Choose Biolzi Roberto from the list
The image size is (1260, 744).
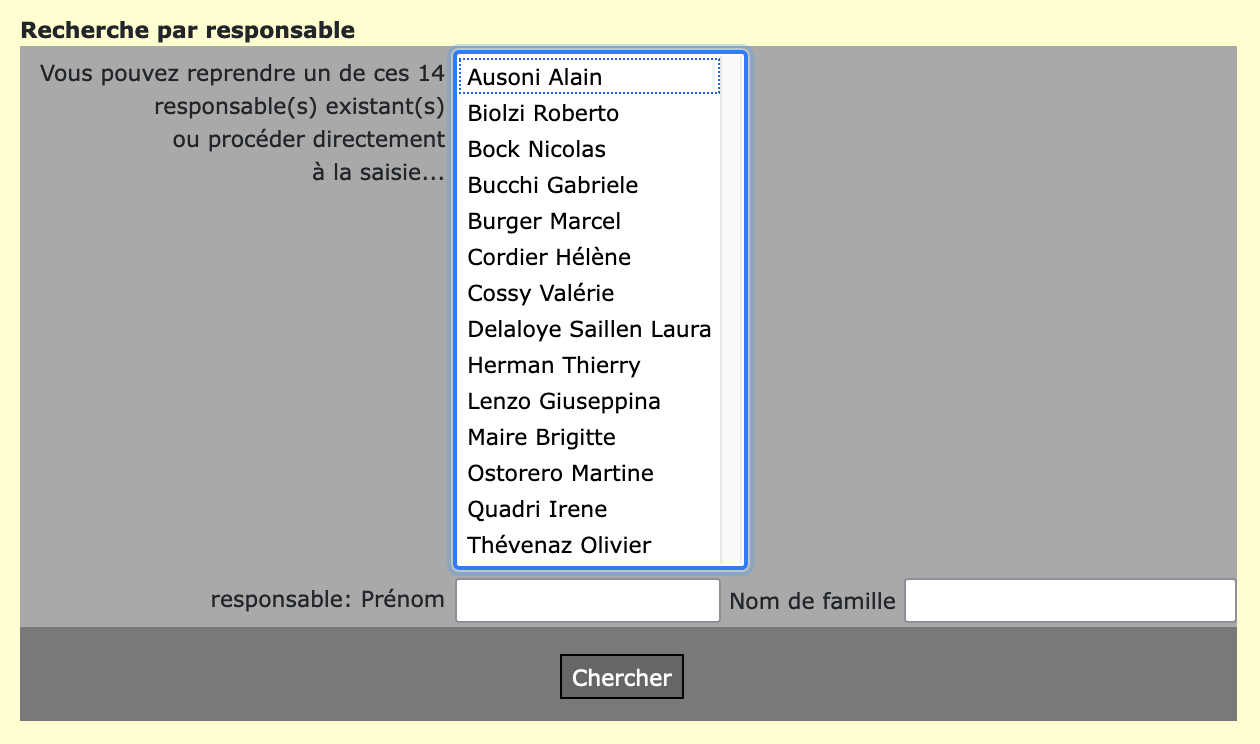click(543, 113)
